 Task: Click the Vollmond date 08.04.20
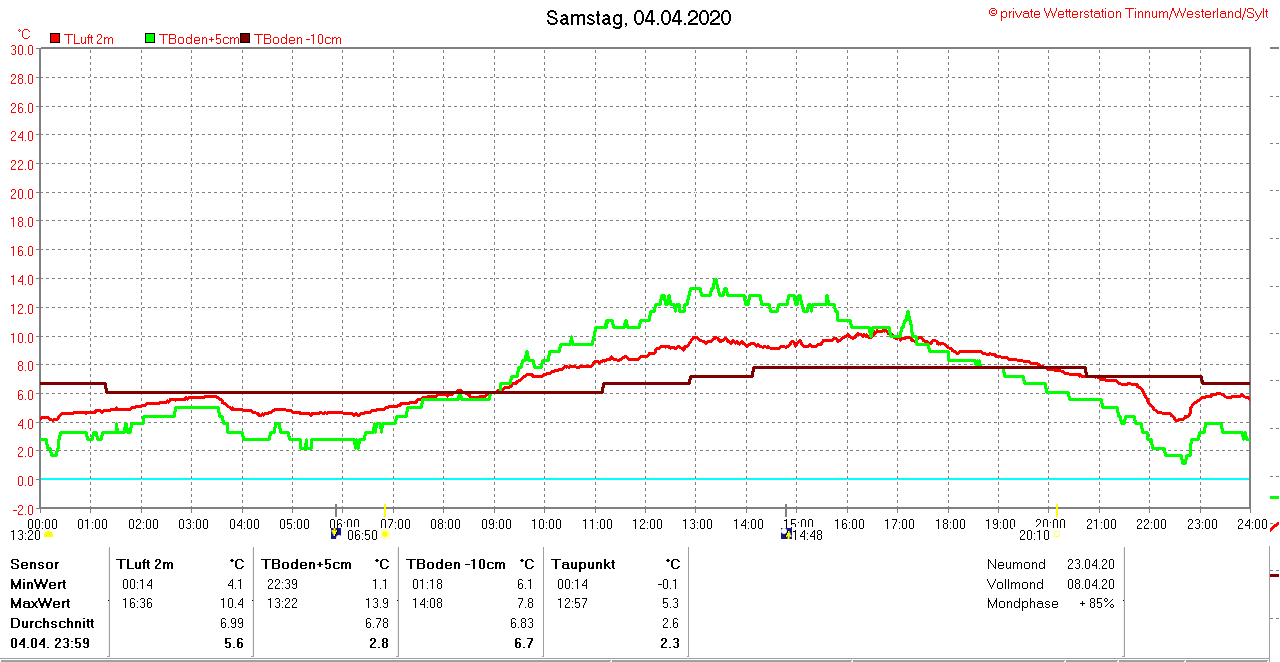(1092, 584)
